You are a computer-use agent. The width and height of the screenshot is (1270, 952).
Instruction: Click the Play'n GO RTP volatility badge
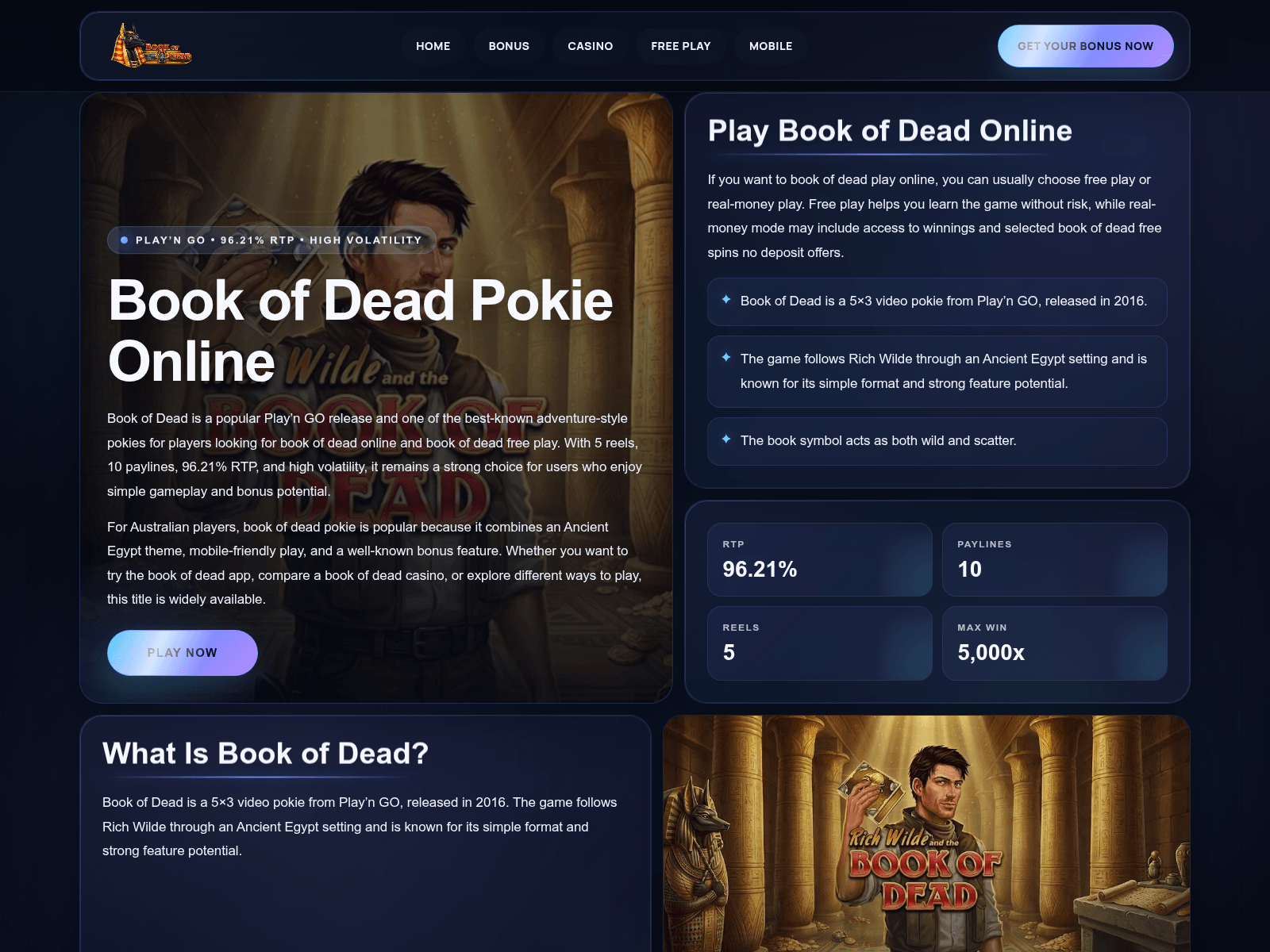coord(271,240)
